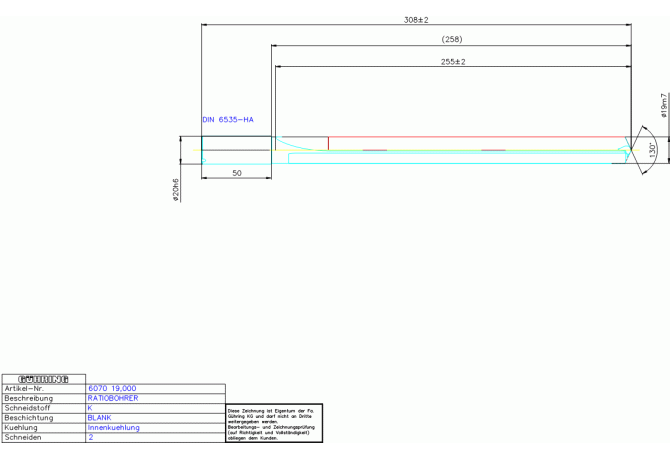Click the Gühring logo in the title block
Image resolution: width=670 pixels, height=460 pixels.
coord(43,378)
